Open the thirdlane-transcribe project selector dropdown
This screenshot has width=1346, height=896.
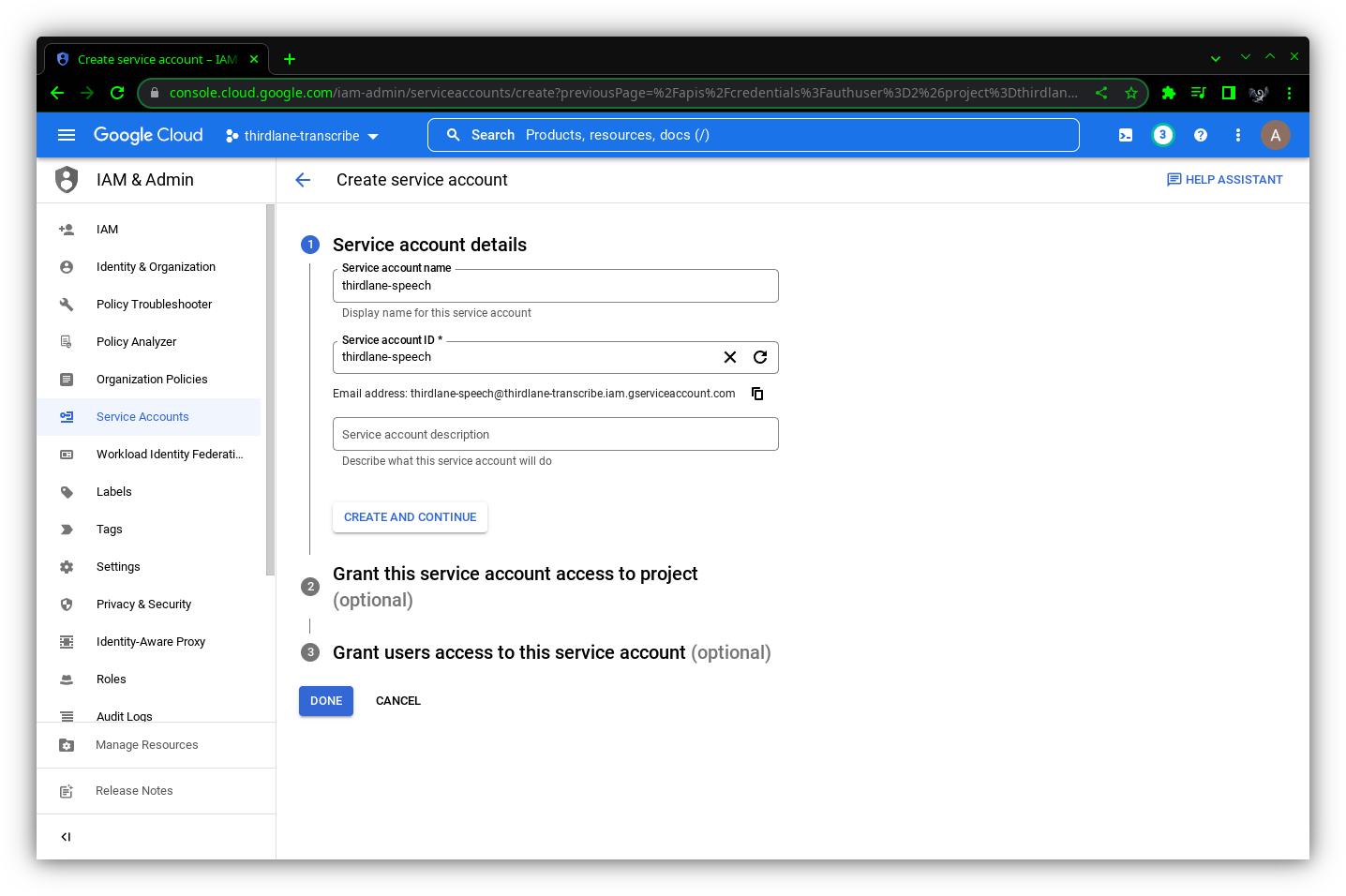pyautogui.click(x=302, y=136)
